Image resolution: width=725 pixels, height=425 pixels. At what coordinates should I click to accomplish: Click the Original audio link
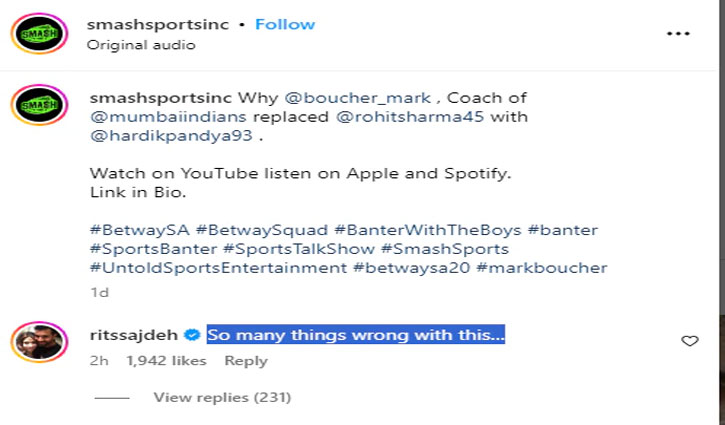(x=141, y=45)
